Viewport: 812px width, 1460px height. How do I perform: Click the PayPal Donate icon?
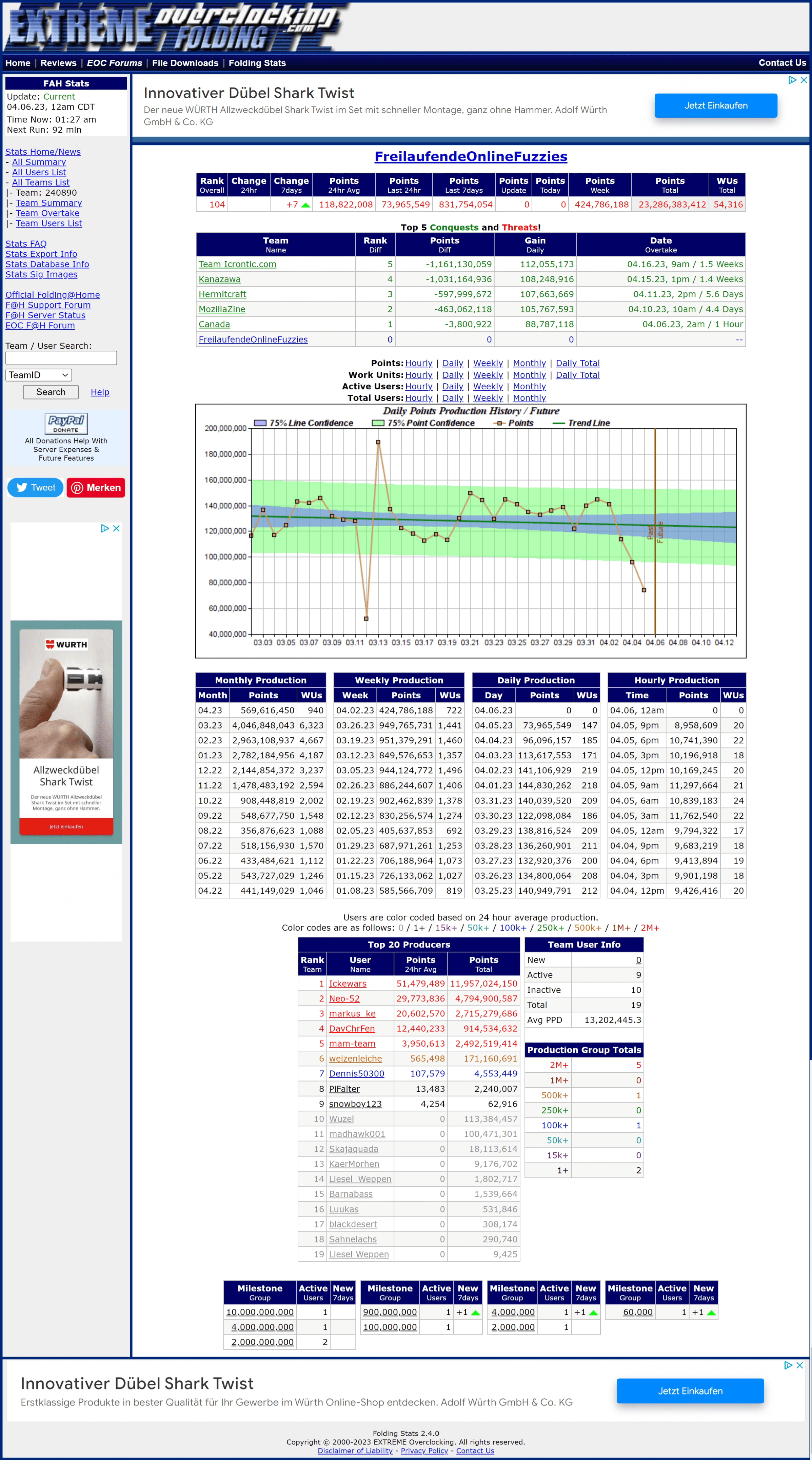[66, 423]
